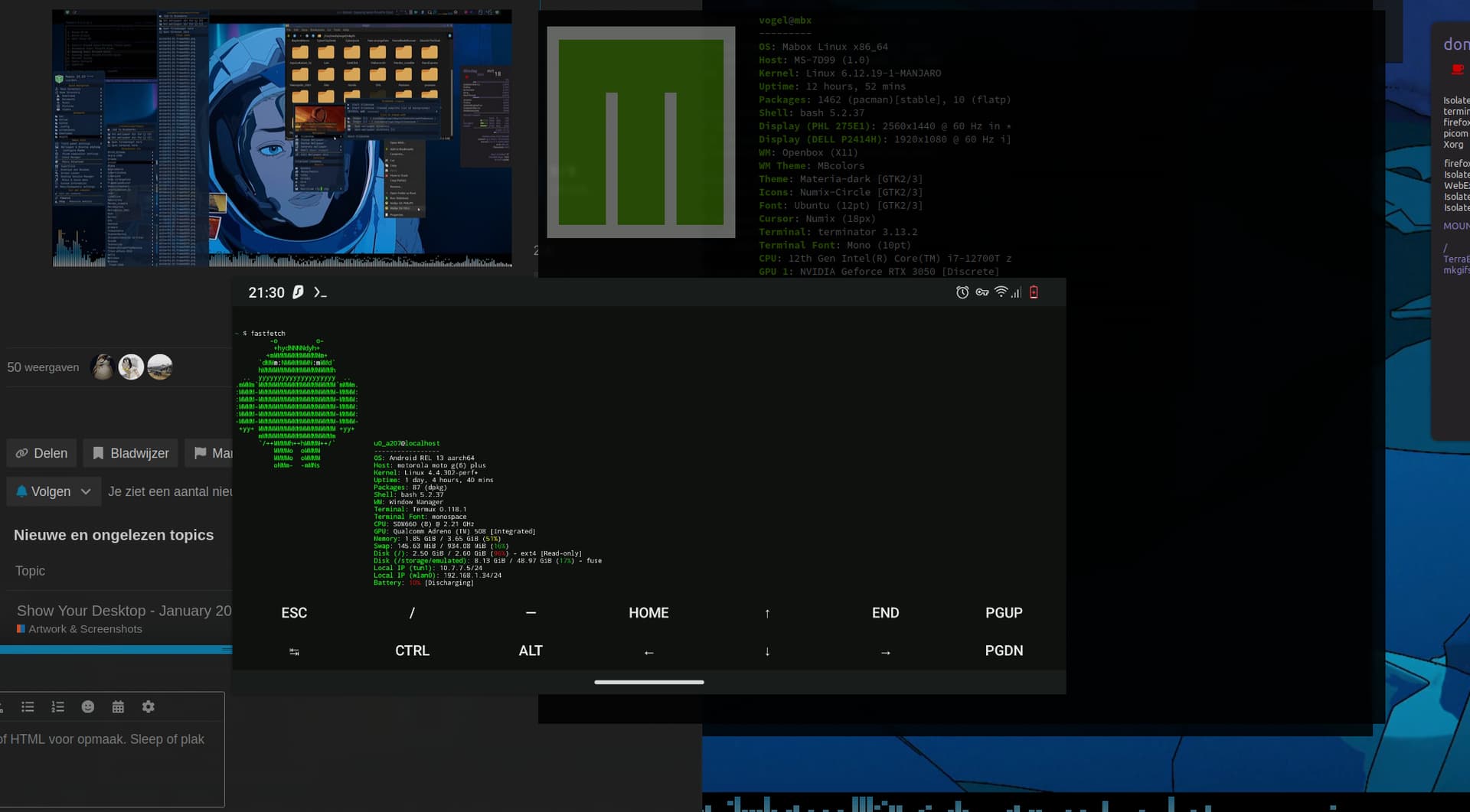The image size is (1470, 812).
Task: Click the bulleted list icon in editor toolbar
Action: (x=28, y=707)
